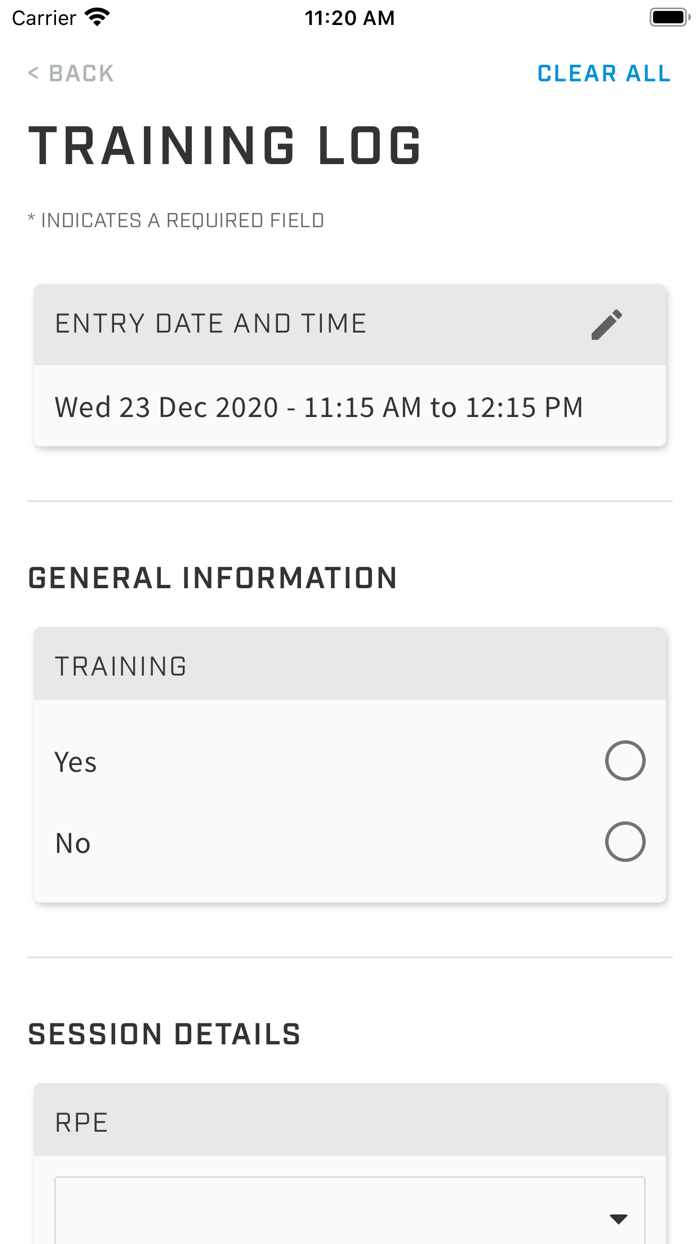Click the Entry Date and Time header
Image resolution: width=700 pixels, height=1244 pixels.
pyautogui.click(x=211, y=323)
